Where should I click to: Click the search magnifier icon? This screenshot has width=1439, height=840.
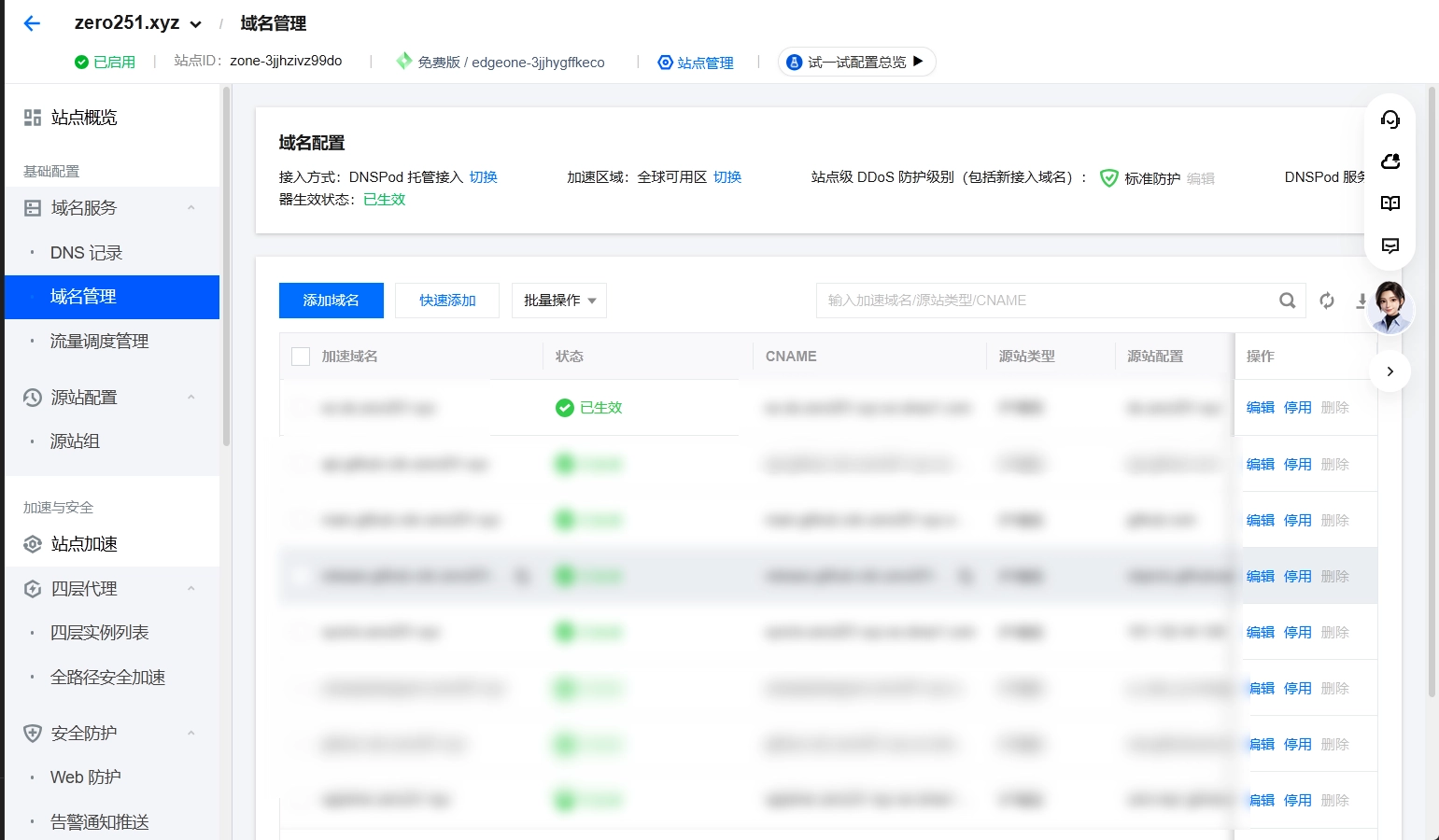[1287, 301]
